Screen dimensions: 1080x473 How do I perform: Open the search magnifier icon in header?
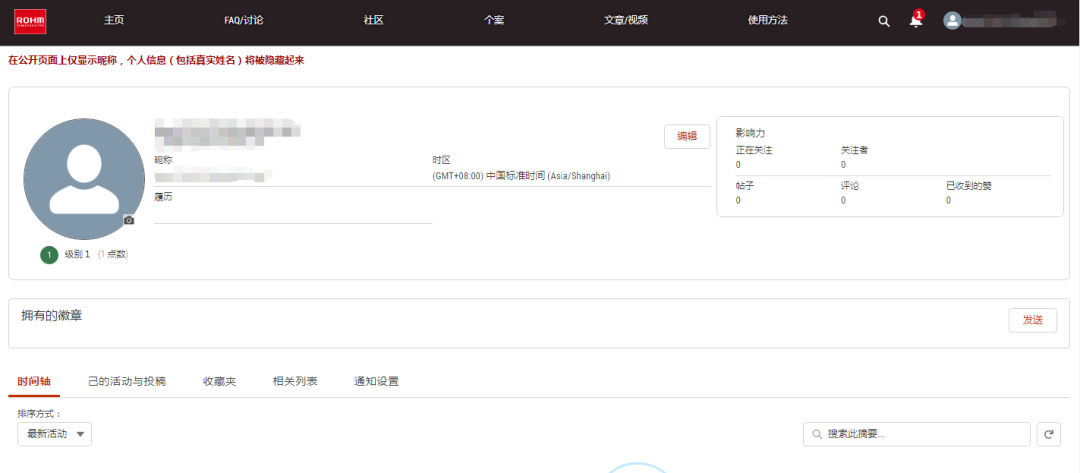coord(884,21)
